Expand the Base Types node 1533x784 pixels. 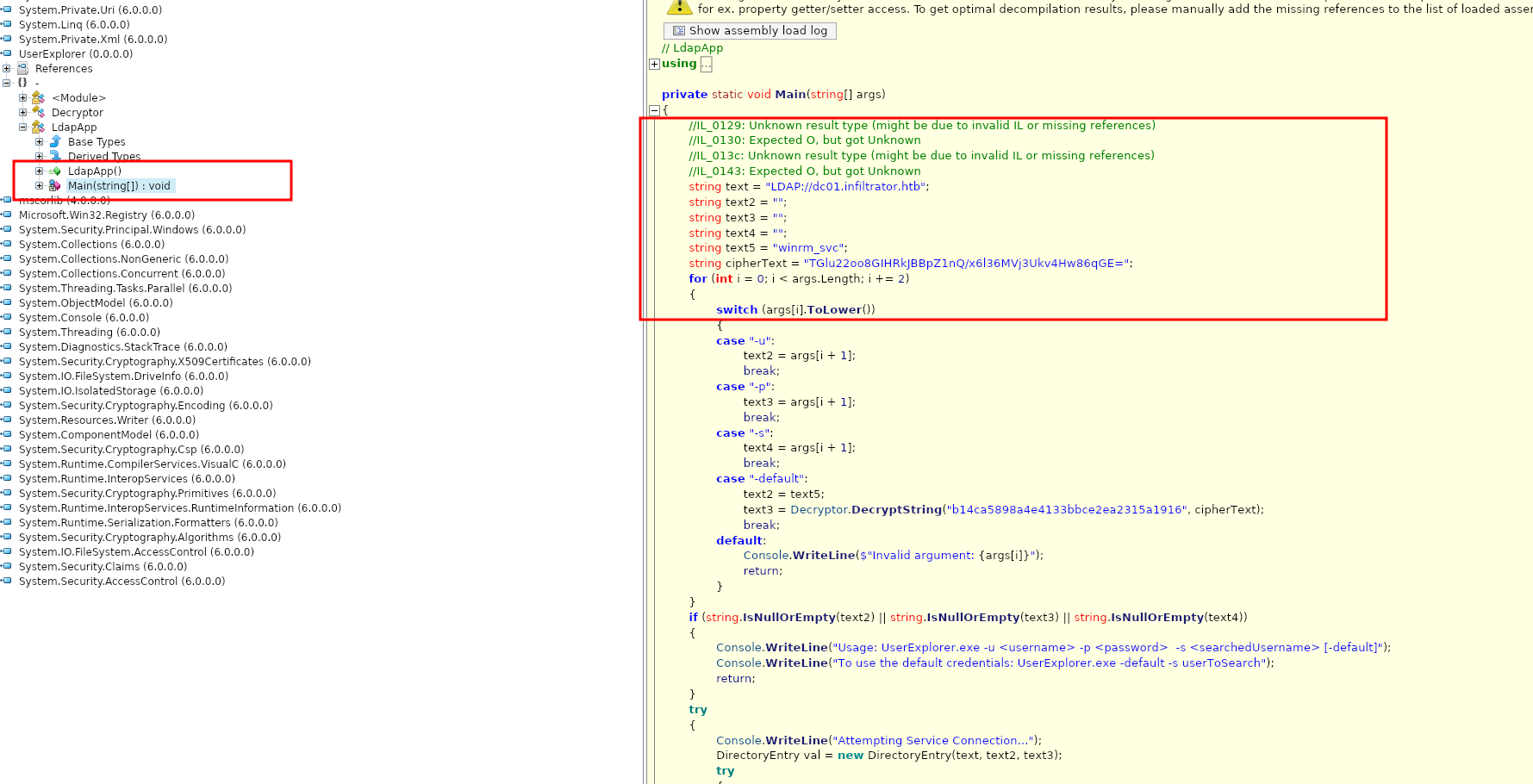click(x=40, y=141)
